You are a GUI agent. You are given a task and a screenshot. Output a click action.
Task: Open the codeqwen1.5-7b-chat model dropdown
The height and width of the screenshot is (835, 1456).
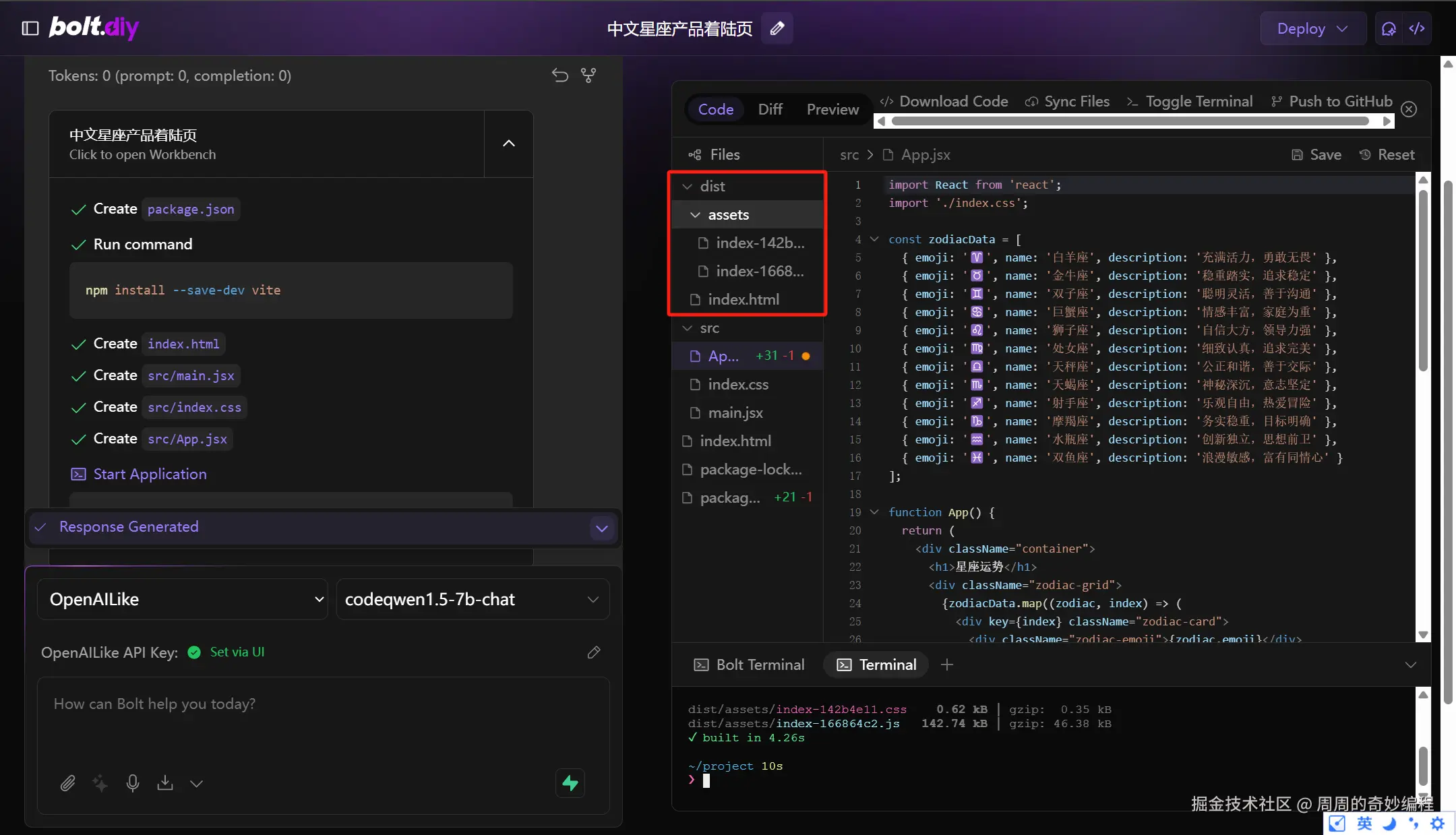472,599
